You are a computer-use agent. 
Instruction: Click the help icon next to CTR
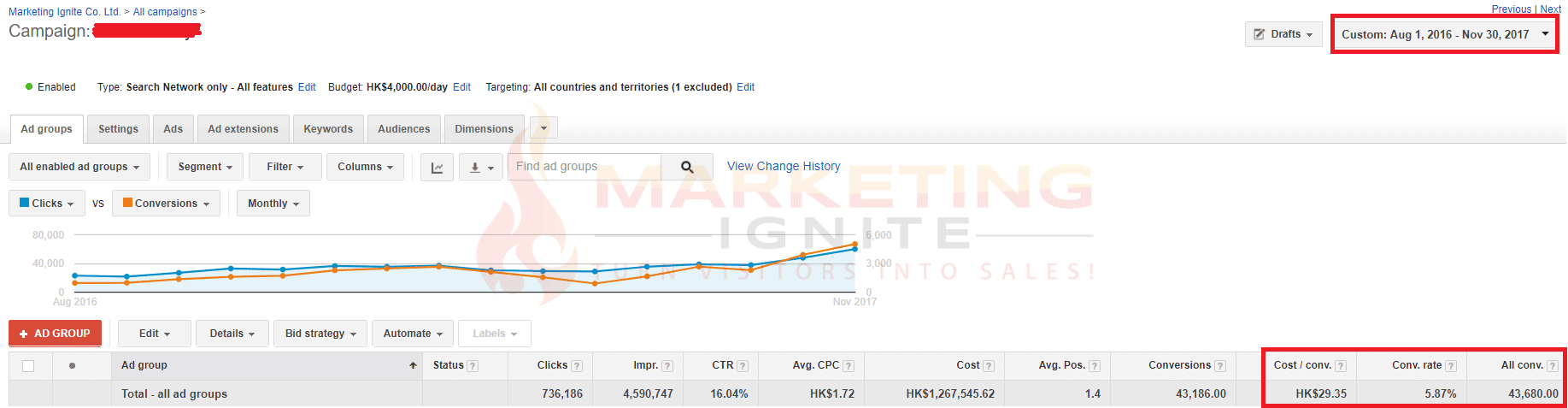pos(743,366)
